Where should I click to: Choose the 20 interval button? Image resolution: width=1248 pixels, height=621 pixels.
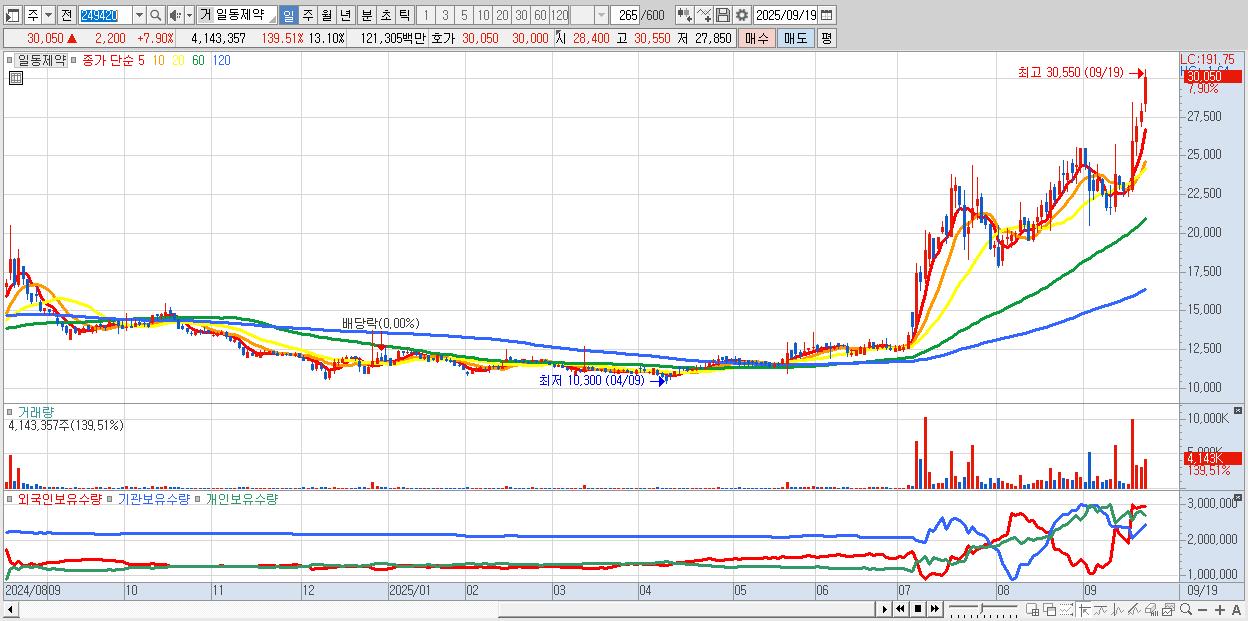[x=502, y=15]
